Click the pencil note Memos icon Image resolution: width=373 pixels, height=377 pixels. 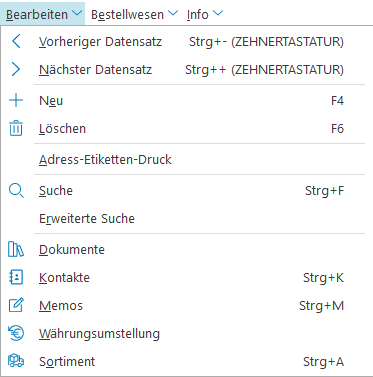[x=16, y=305]
